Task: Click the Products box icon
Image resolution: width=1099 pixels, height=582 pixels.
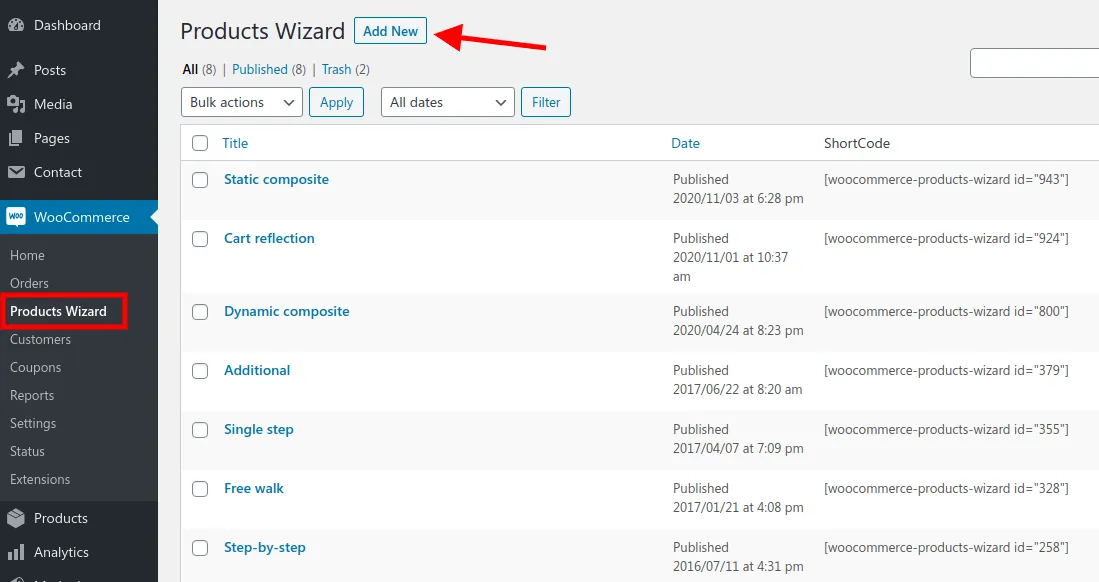Action: click(16, 518)
